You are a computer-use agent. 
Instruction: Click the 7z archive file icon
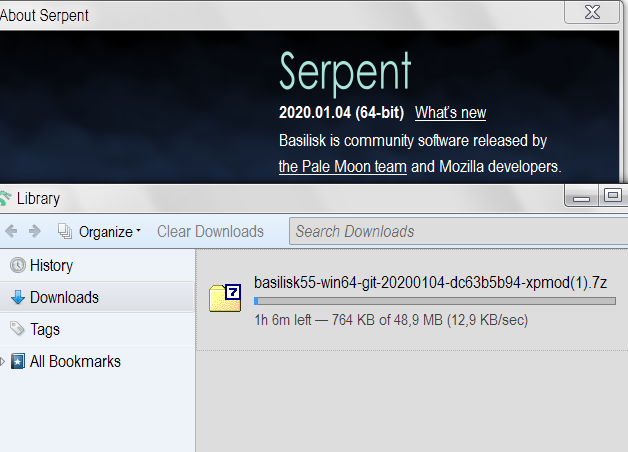pos(225,298)
